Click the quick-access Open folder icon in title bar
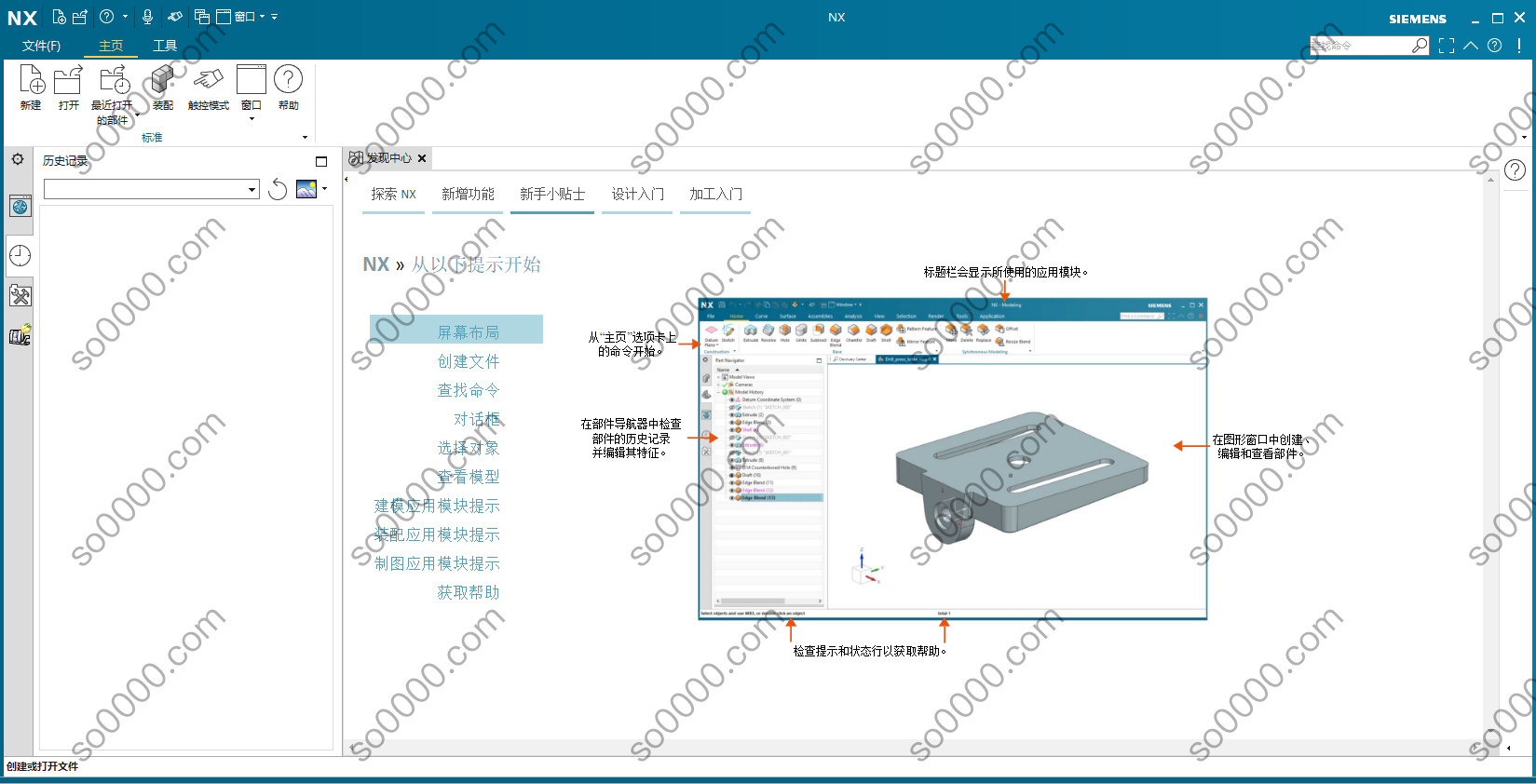The image size is (1536, 784). click(x=80, y=17)
